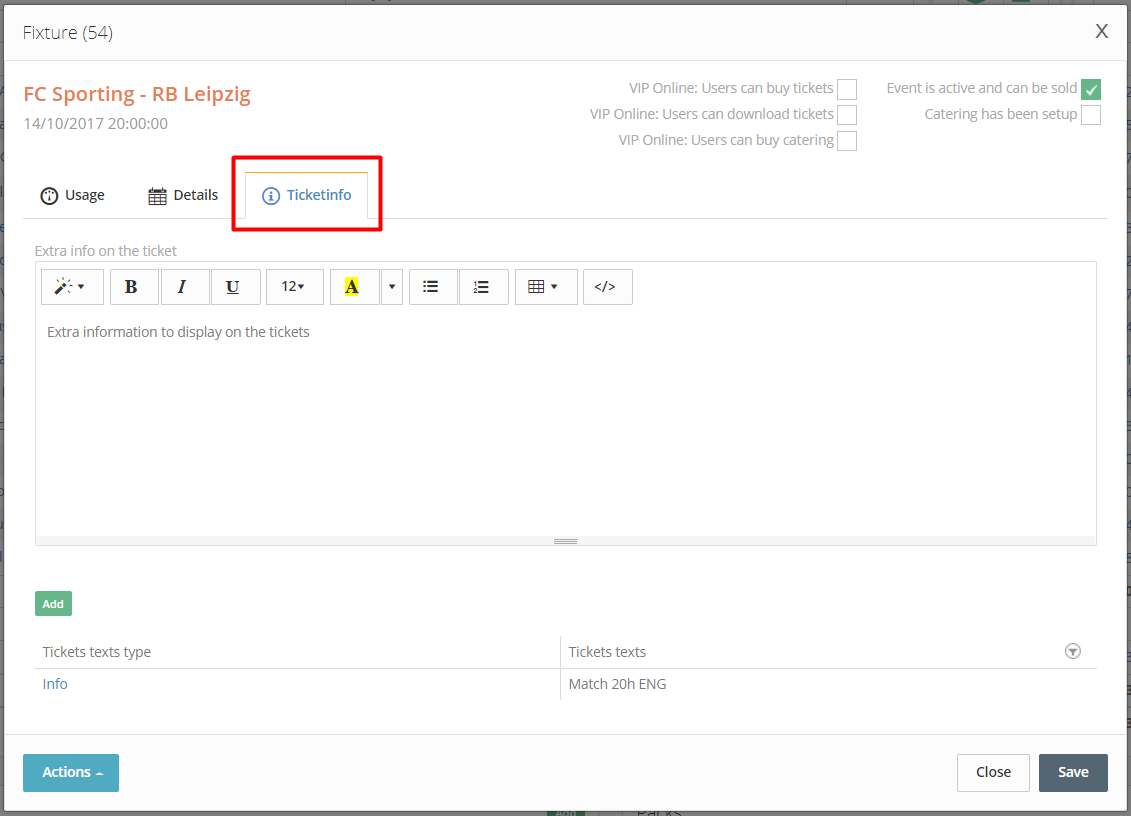Switch to the Usage tab
Screen dimensions: 1131x816
pos(73,196)
